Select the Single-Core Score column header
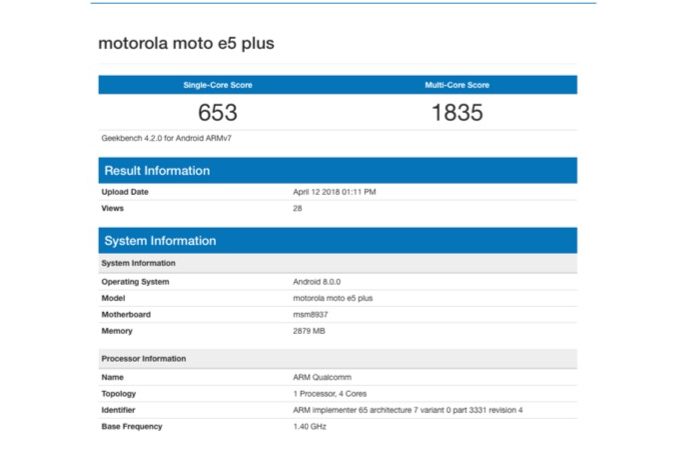 coord(217,85)
